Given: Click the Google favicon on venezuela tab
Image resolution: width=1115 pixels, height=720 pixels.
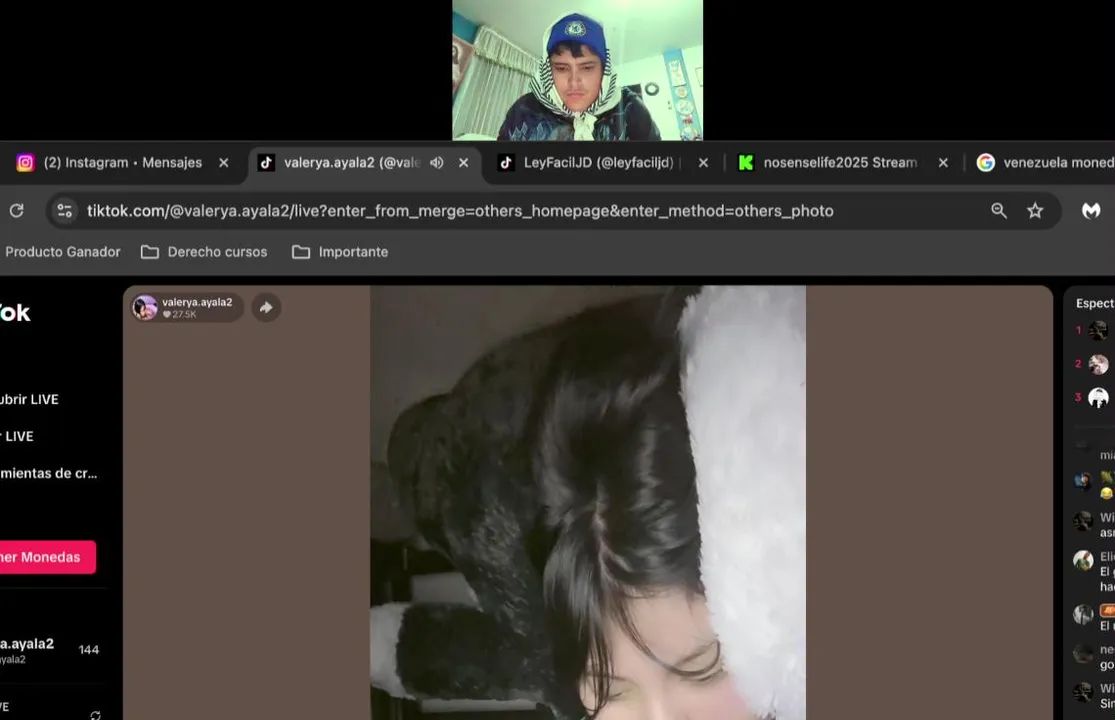Looking at the screenshot, I should [986, 163].
